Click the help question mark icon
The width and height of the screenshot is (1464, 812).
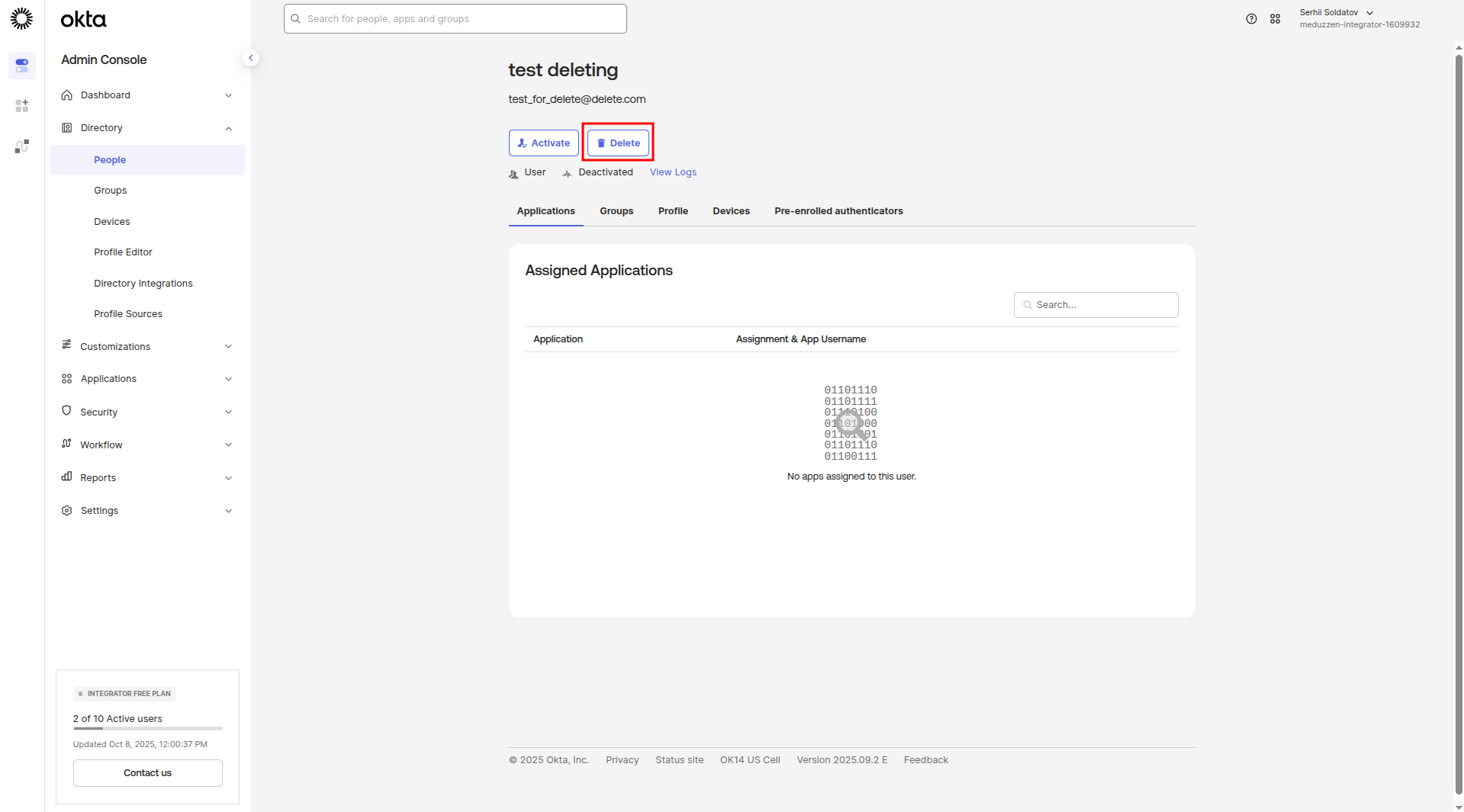click(1251, 19)
